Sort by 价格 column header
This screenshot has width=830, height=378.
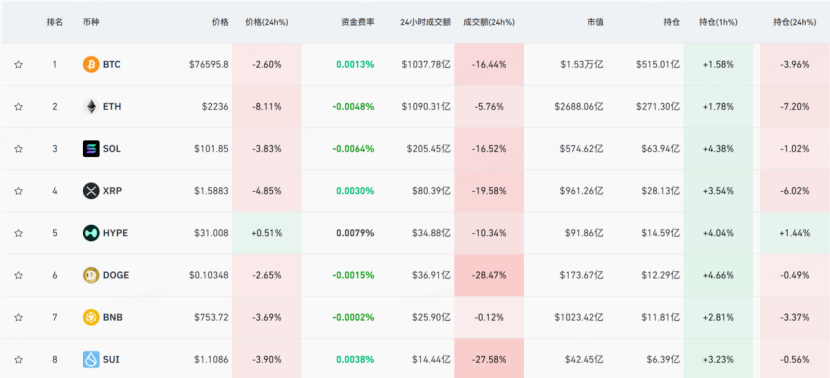[221, 22]
